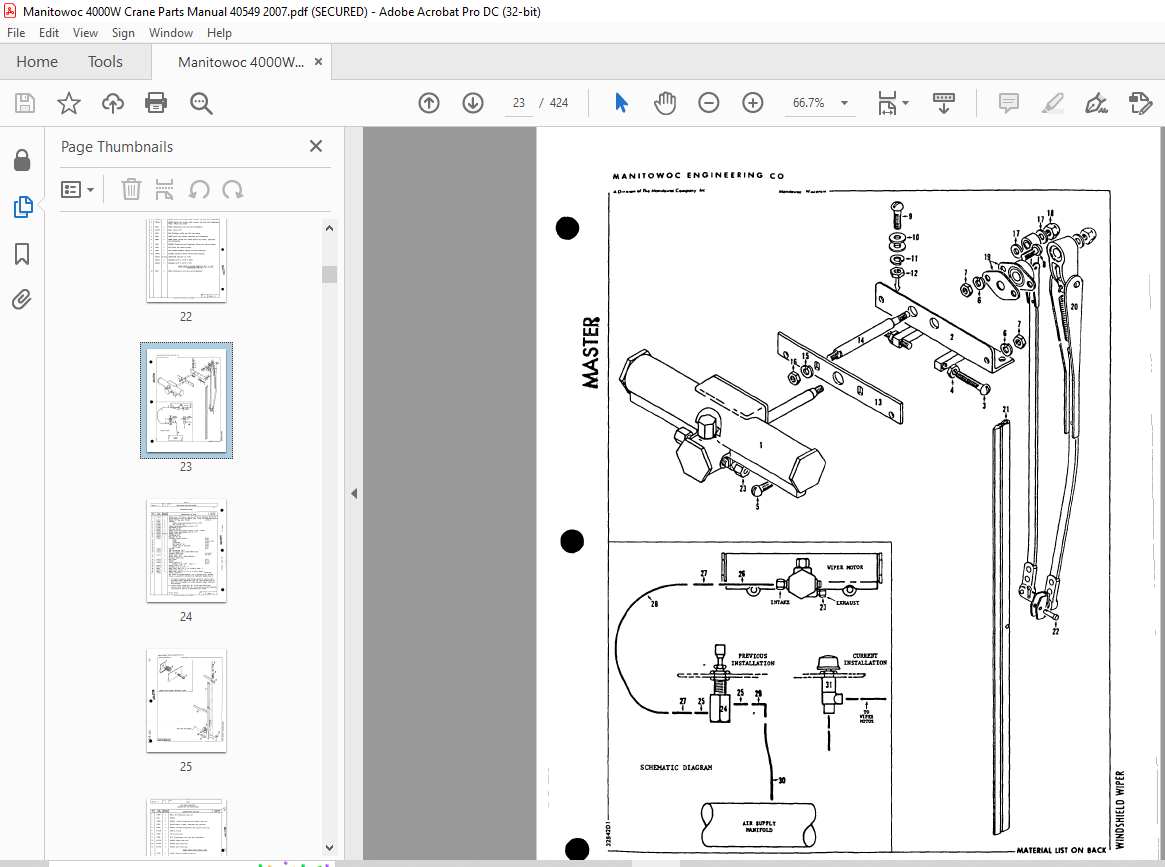Open the thumbnail options menu dropdown
This screenshot has height=867, width=1165.
pyautogui.click(x=77, y=190)
